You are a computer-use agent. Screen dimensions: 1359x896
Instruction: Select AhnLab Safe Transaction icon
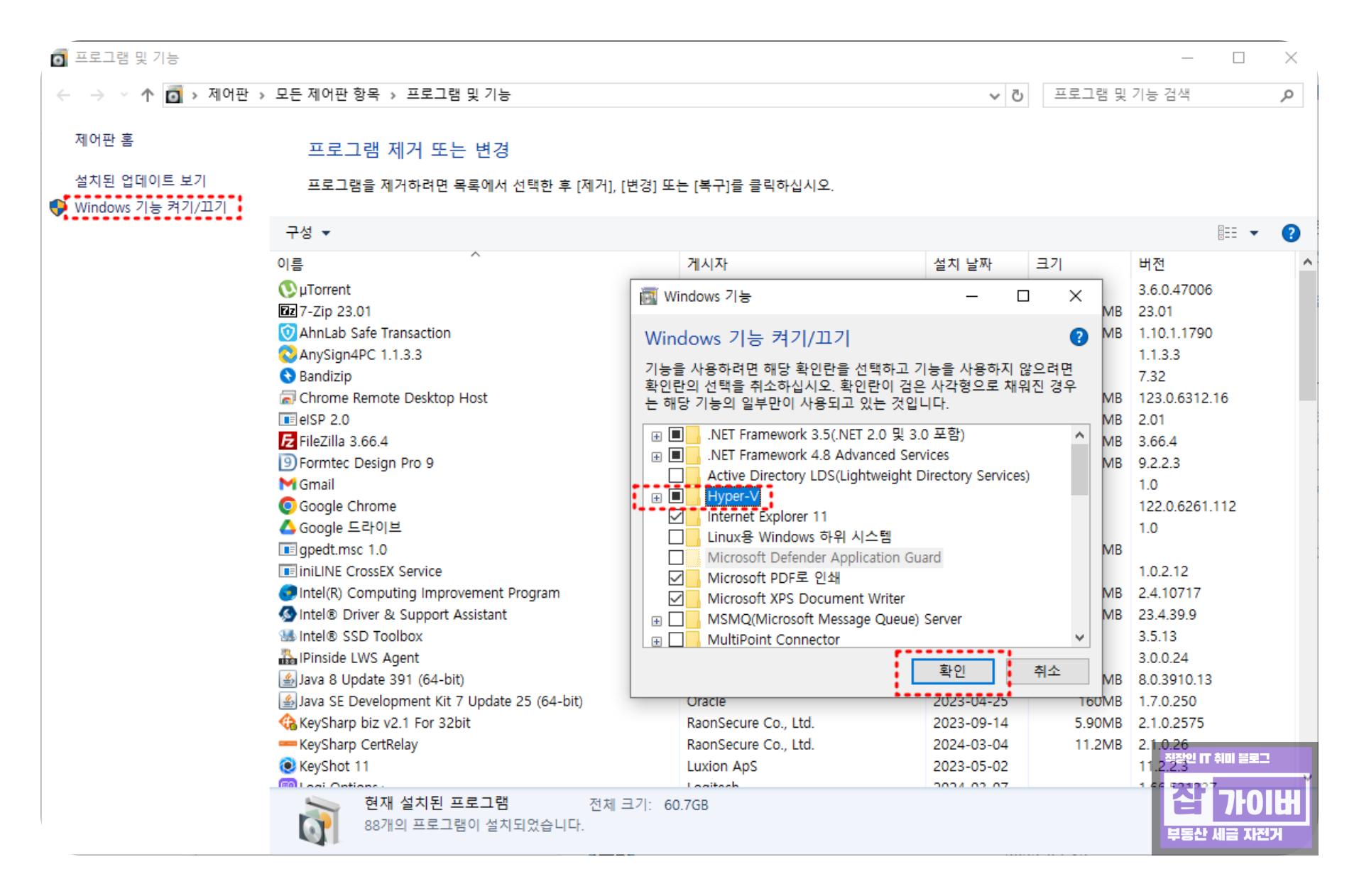click(287, 333)
